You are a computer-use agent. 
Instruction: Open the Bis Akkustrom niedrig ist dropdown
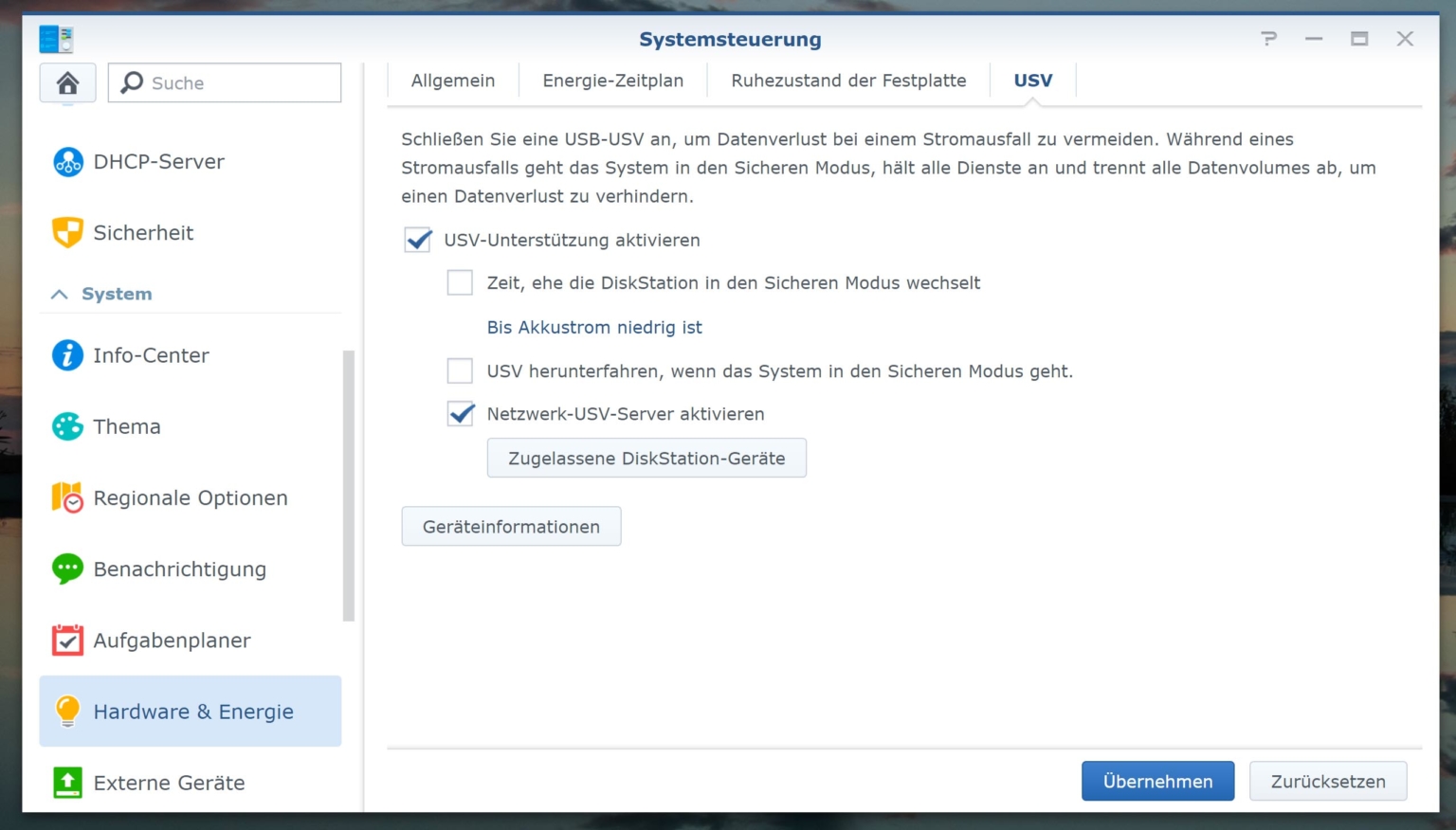click(594, 327)
